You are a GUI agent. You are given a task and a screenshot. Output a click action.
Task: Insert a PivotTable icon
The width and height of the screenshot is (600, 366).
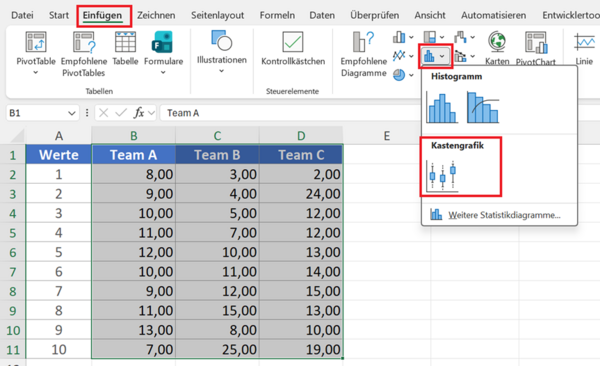tap(36, 42)
